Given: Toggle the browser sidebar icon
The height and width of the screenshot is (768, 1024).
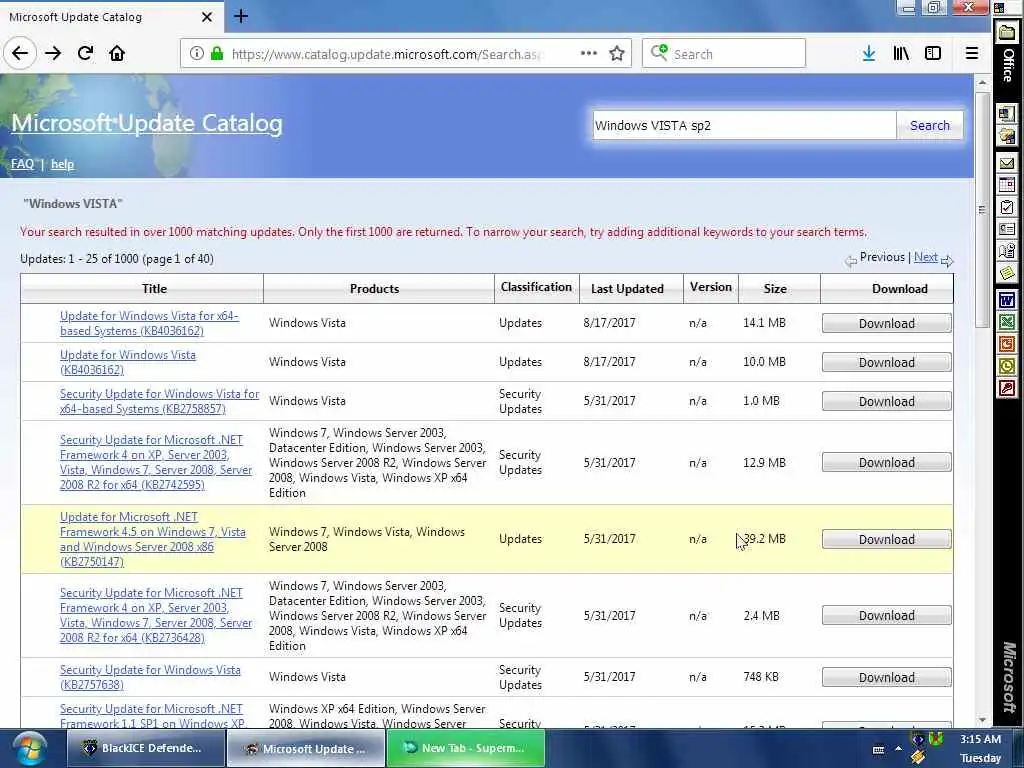Looking at the screenshot, I should pyautogui.click(x=933, y=54).
